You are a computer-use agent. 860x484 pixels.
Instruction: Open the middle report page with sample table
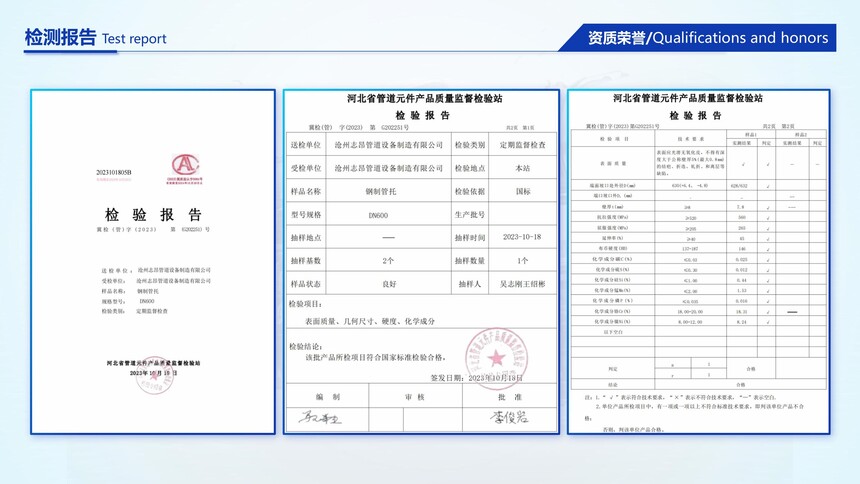tap(421, 262)
